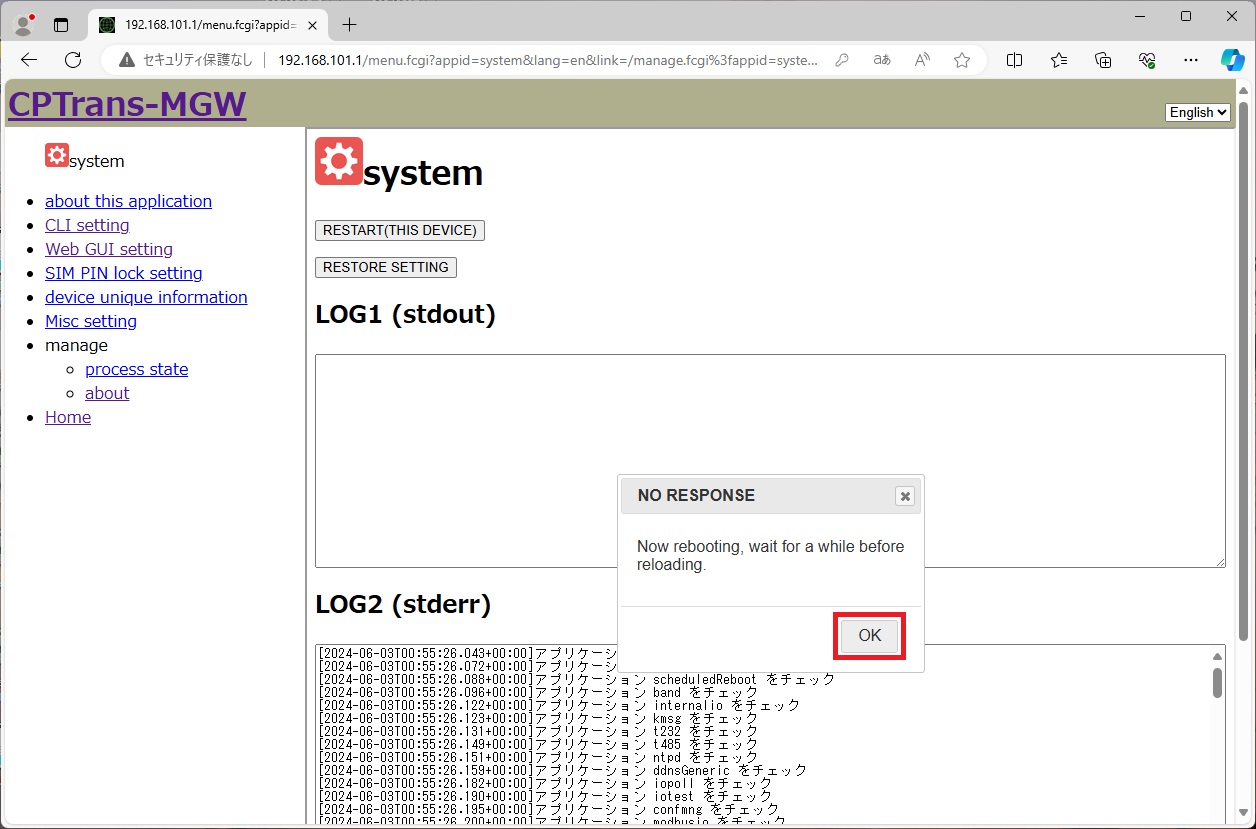Click OK in the NO RESPONSE dialog
Image resolution: width=1256 pixels, height=829 pixels.
pyautogui.click(x=869, y=636)
